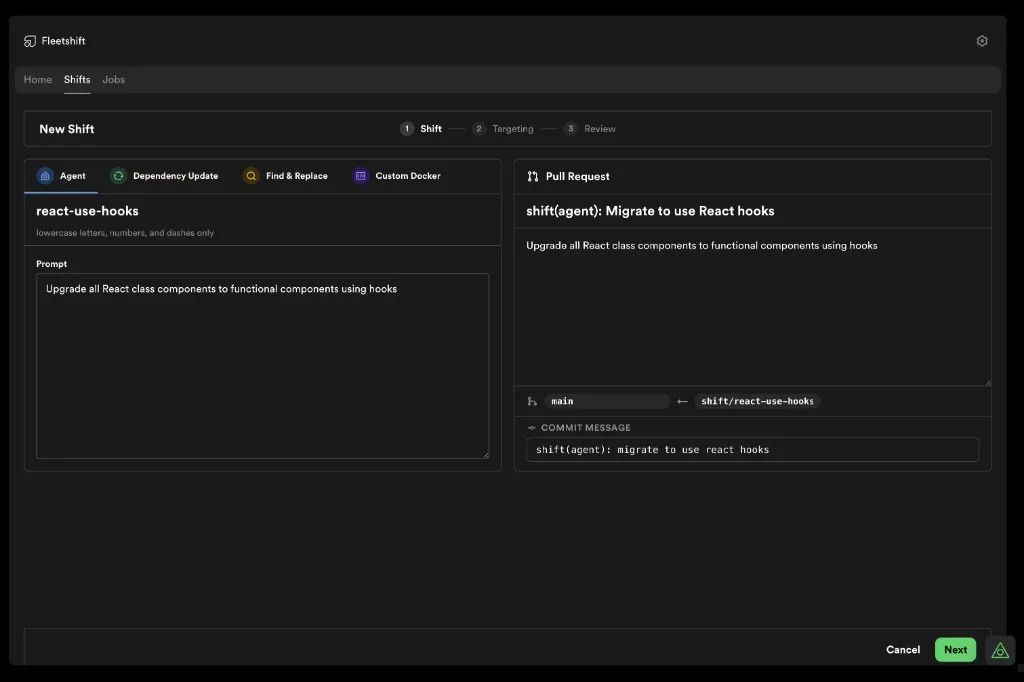Image resolution: width=1024 pixels, height=682 pixels.
Task: Open the Jobs tab
Action: [x=114, y=80]
